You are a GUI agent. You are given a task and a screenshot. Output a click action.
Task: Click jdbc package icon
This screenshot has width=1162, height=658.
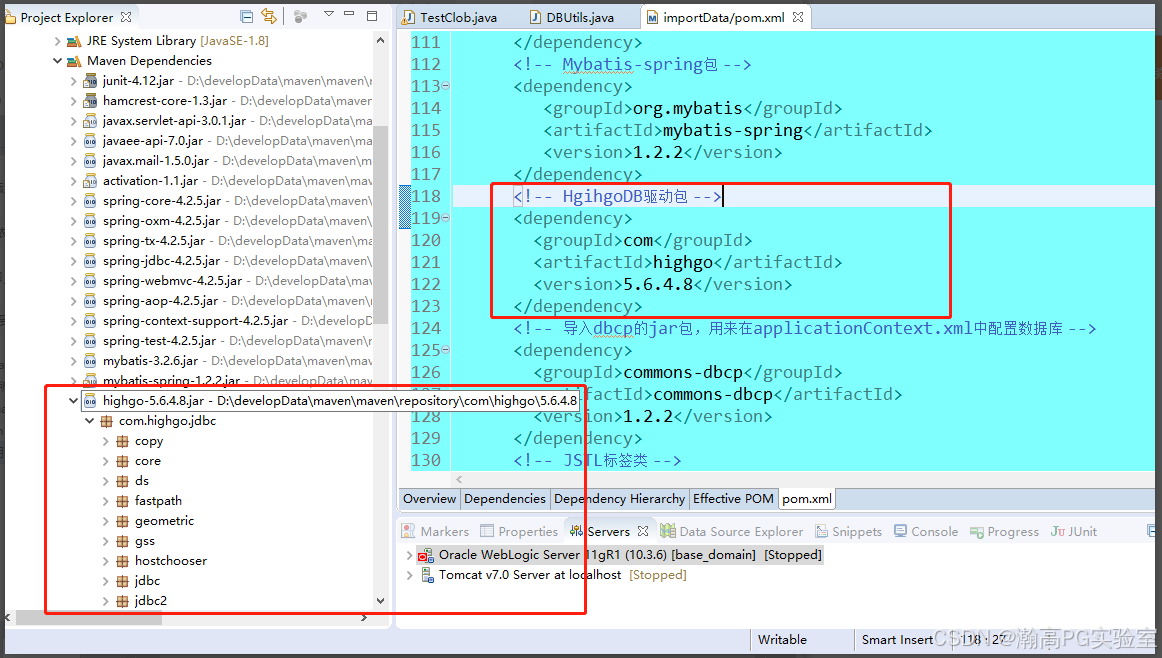coord(122,581)
